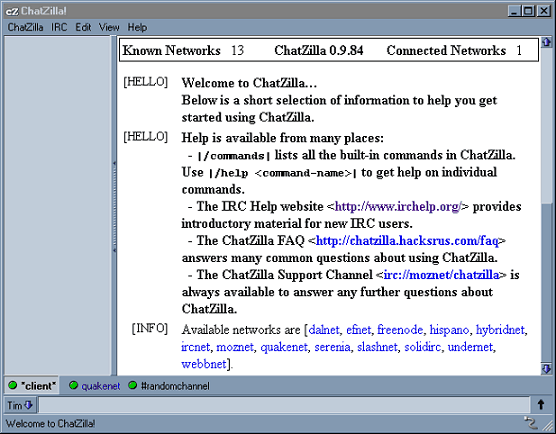The image size is (556, 434).
Task: Follow the irchelp.org website link
Action: [399, 206]
